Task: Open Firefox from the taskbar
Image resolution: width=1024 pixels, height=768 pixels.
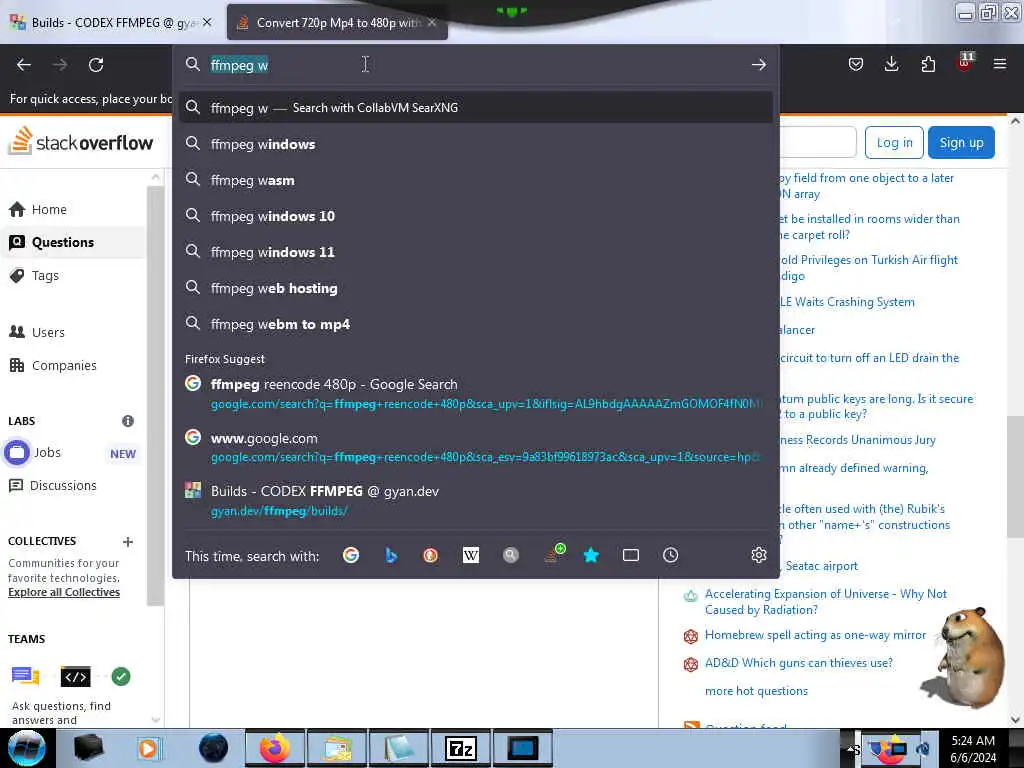Action: click(275, 748)
